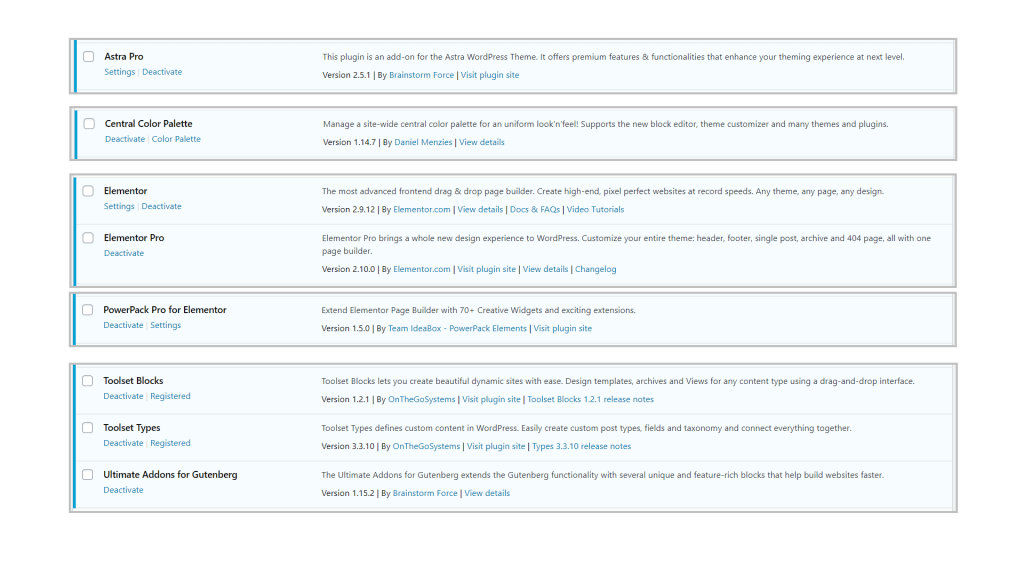Open Elementor Settings link
Screen dimensions: 1024x576
tap(119, 206)
